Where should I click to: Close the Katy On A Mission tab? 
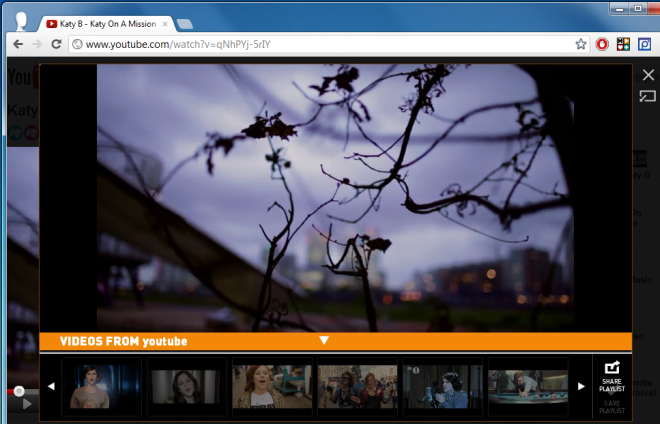165,24
